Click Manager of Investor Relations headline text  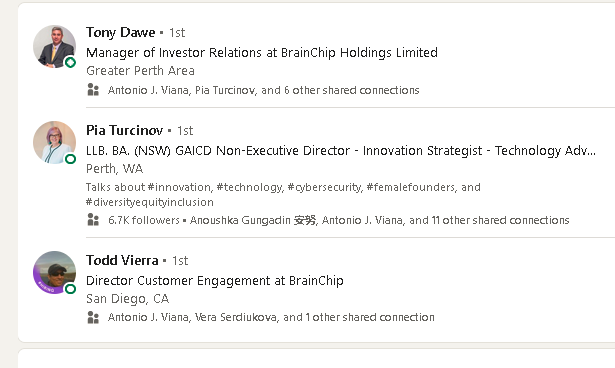[262, 53]
